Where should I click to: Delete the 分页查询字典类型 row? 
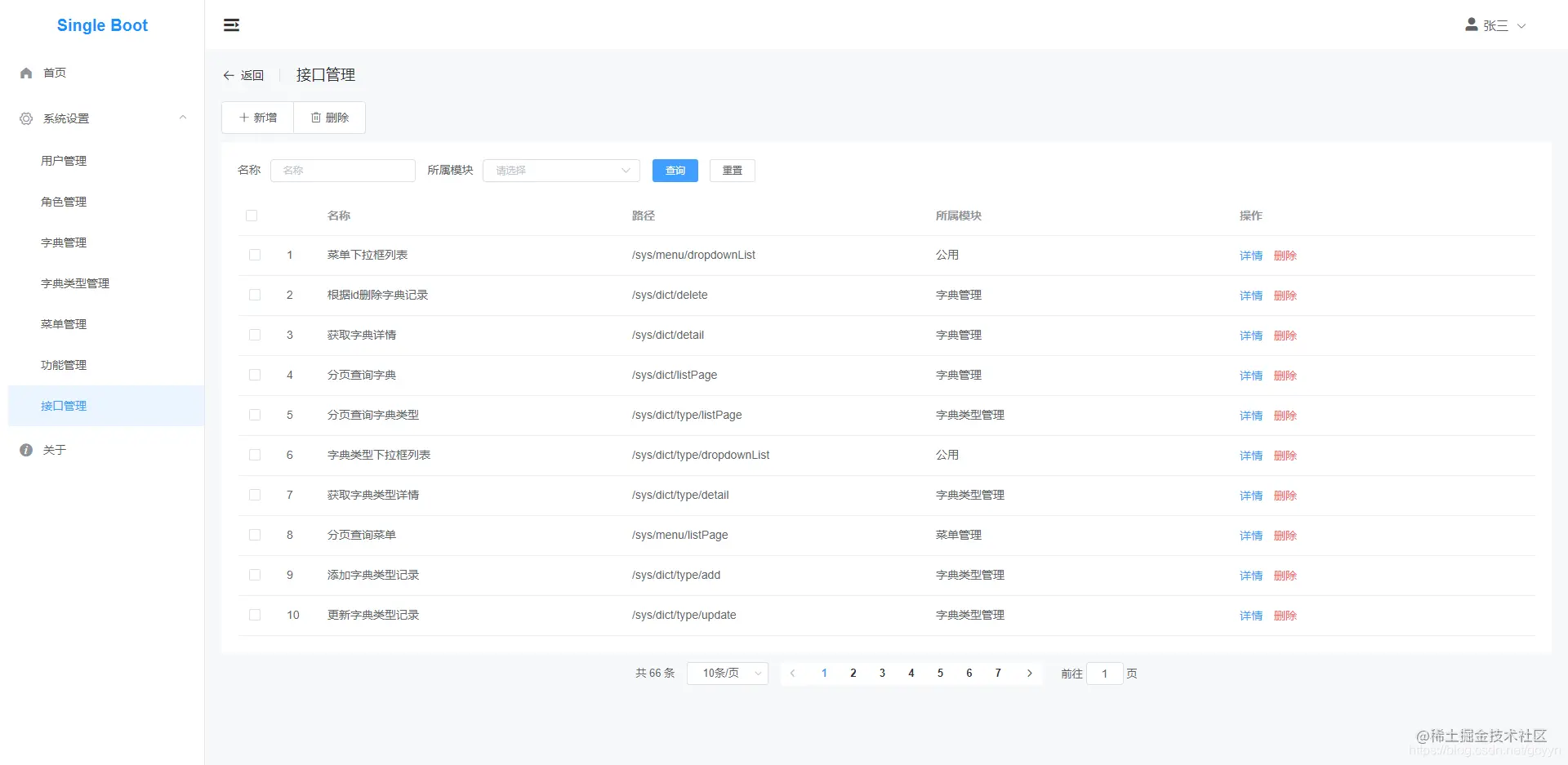[x=1285, y=416]
